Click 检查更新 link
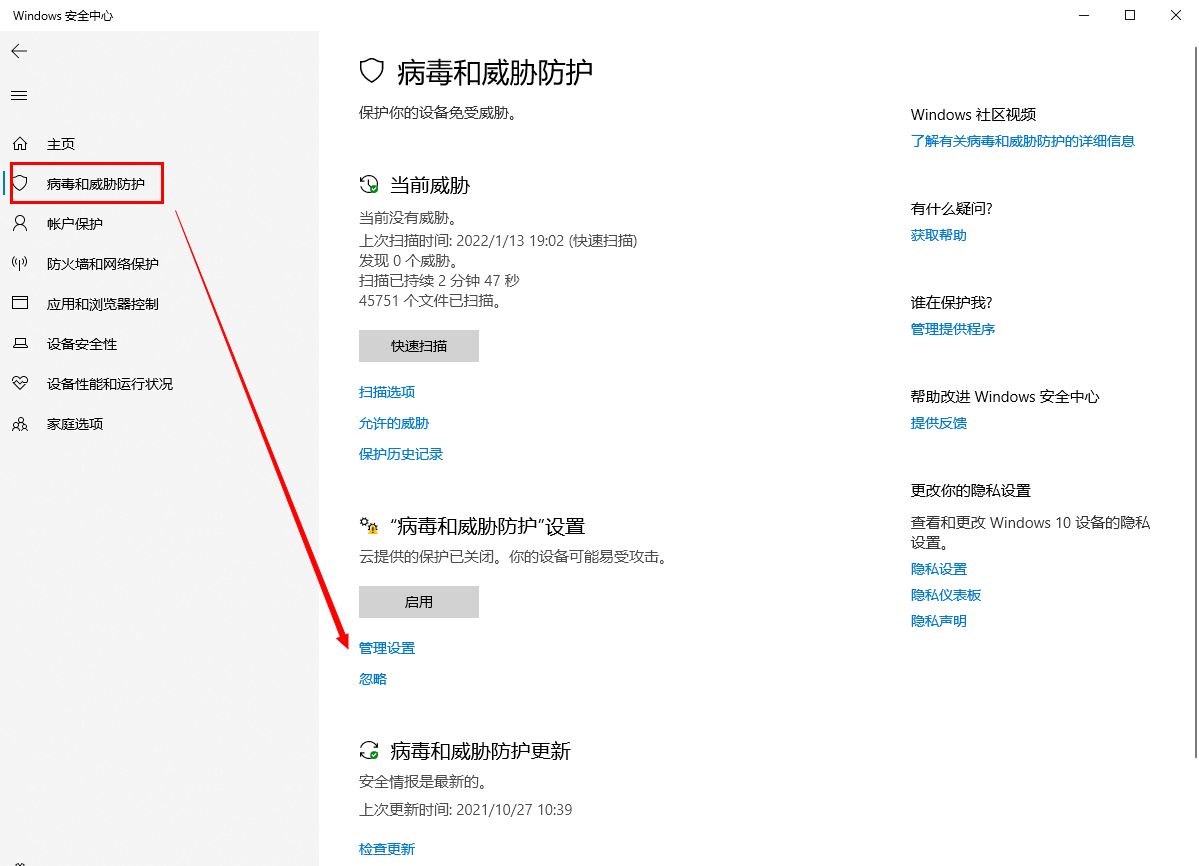This screenshot has width=1199, height=866. [x=387, y=849]
